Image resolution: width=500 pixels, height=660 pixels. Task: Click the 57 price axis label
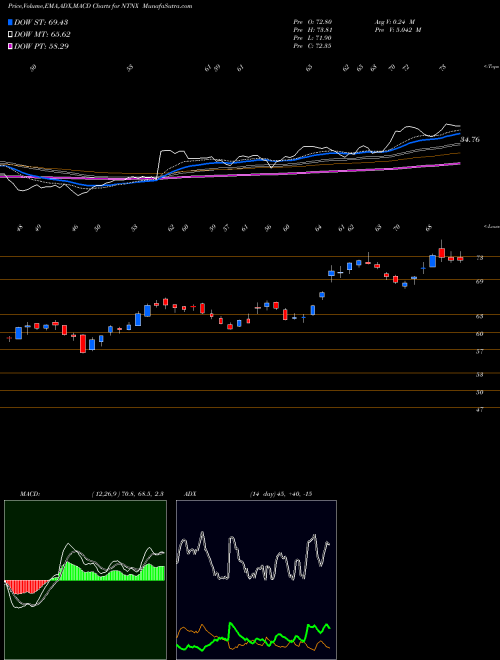click(479, 351)
